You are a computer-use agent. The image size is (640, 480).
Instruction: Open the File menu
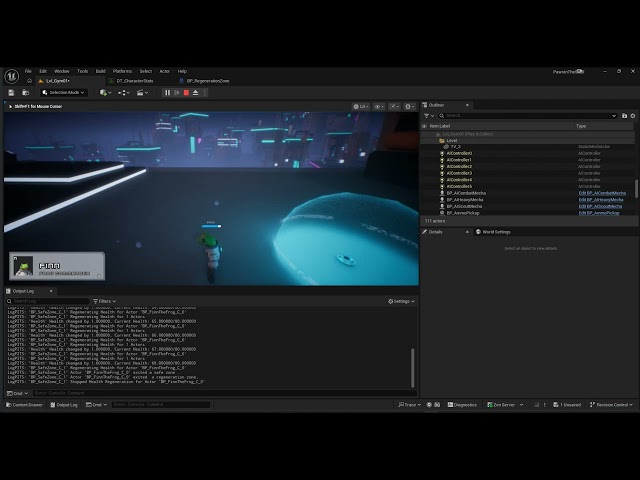point(28,71)
